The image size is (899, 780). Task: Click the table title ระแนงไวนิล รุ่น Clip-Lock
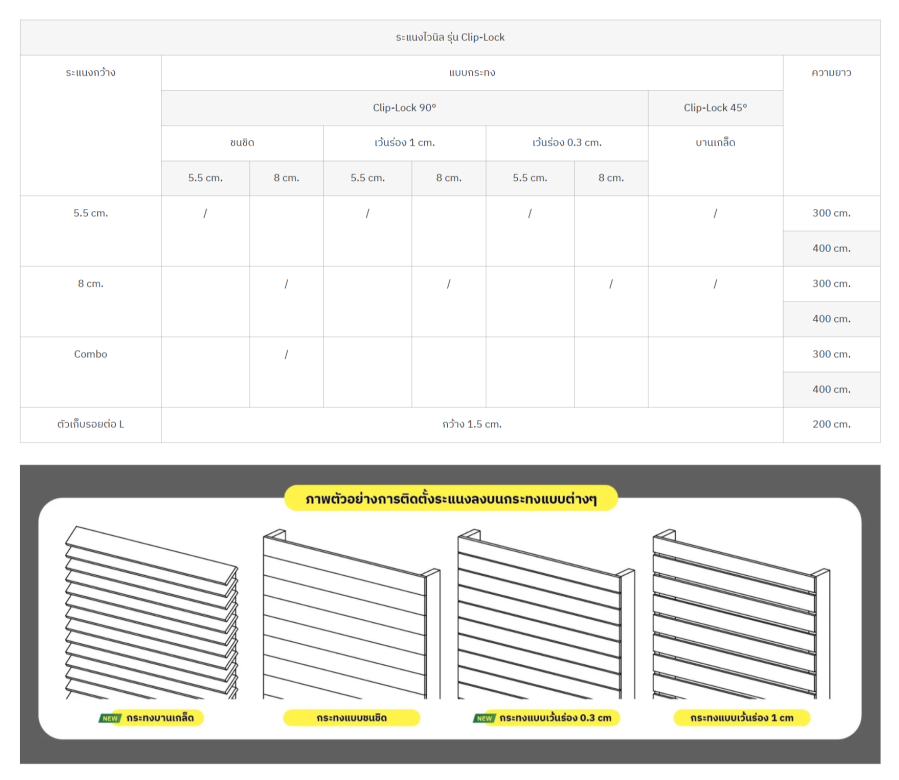[x=450, y=37]
